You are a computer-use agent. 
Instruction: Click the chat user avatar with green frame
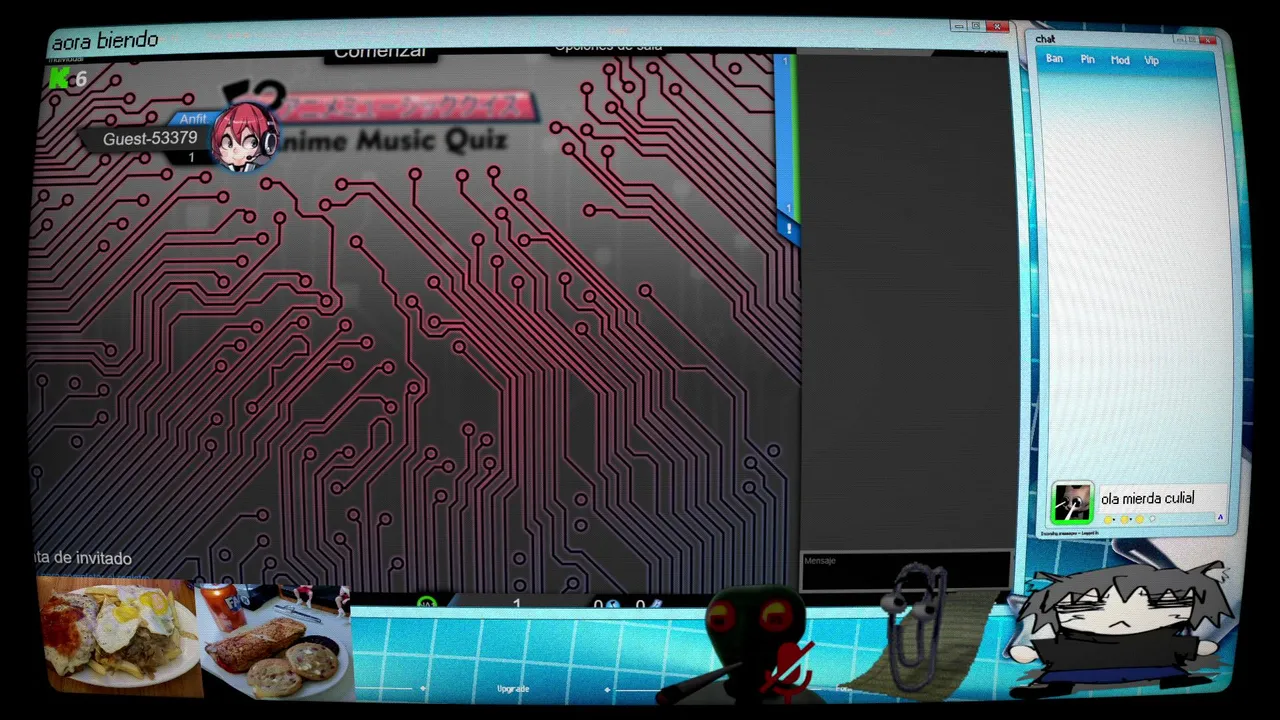[x=1072, y=502]
